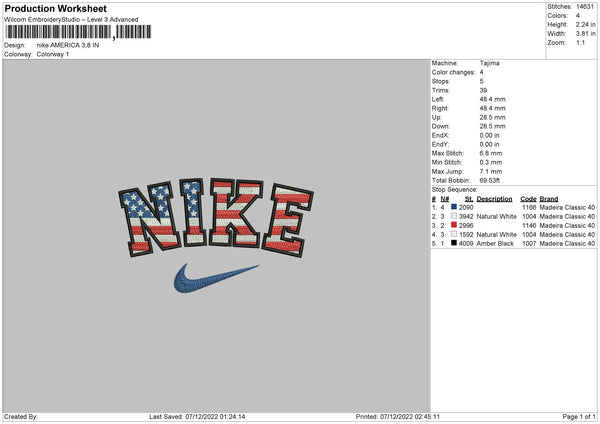The width and height of the screenshot is (600, 424).
Task: Click the St. column header
Action: 469,199
